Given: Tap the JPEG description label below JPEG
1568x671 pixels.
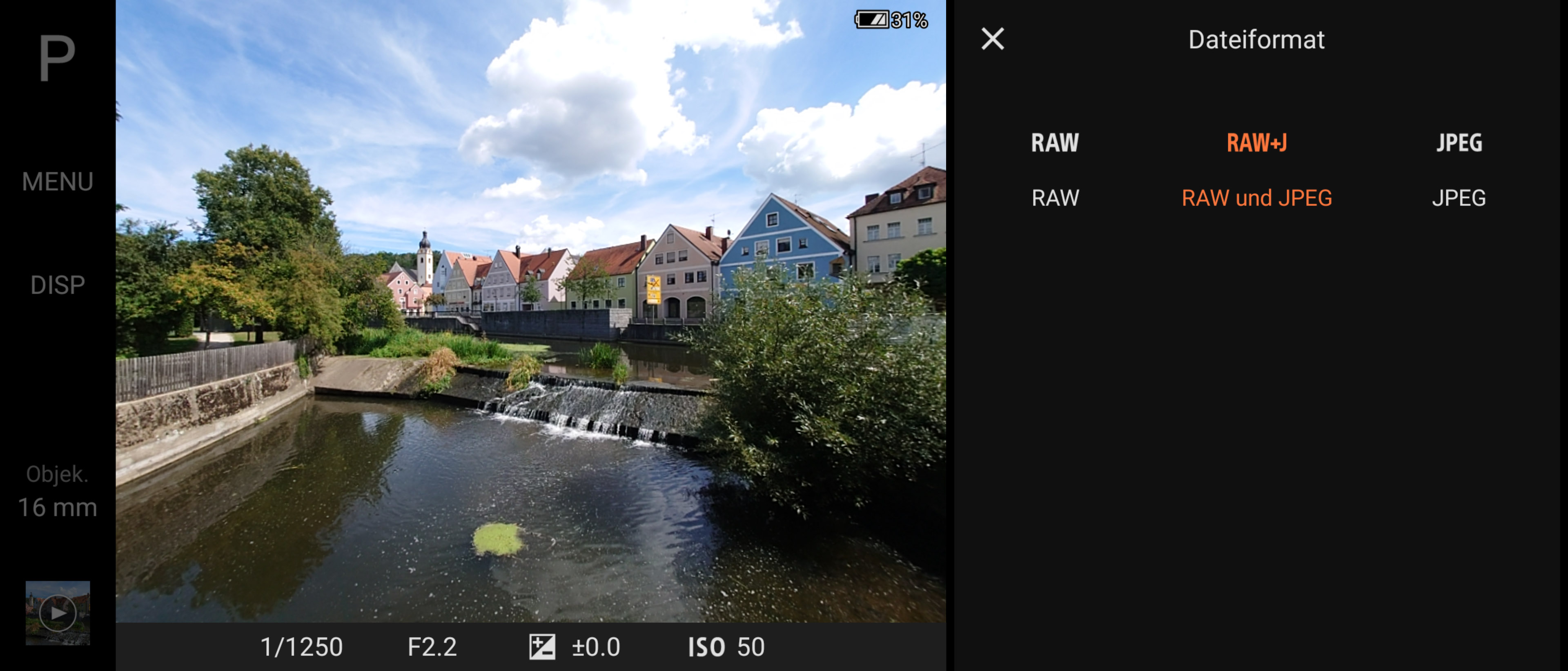Looking at the screenshot, I should click(1459, 198).
